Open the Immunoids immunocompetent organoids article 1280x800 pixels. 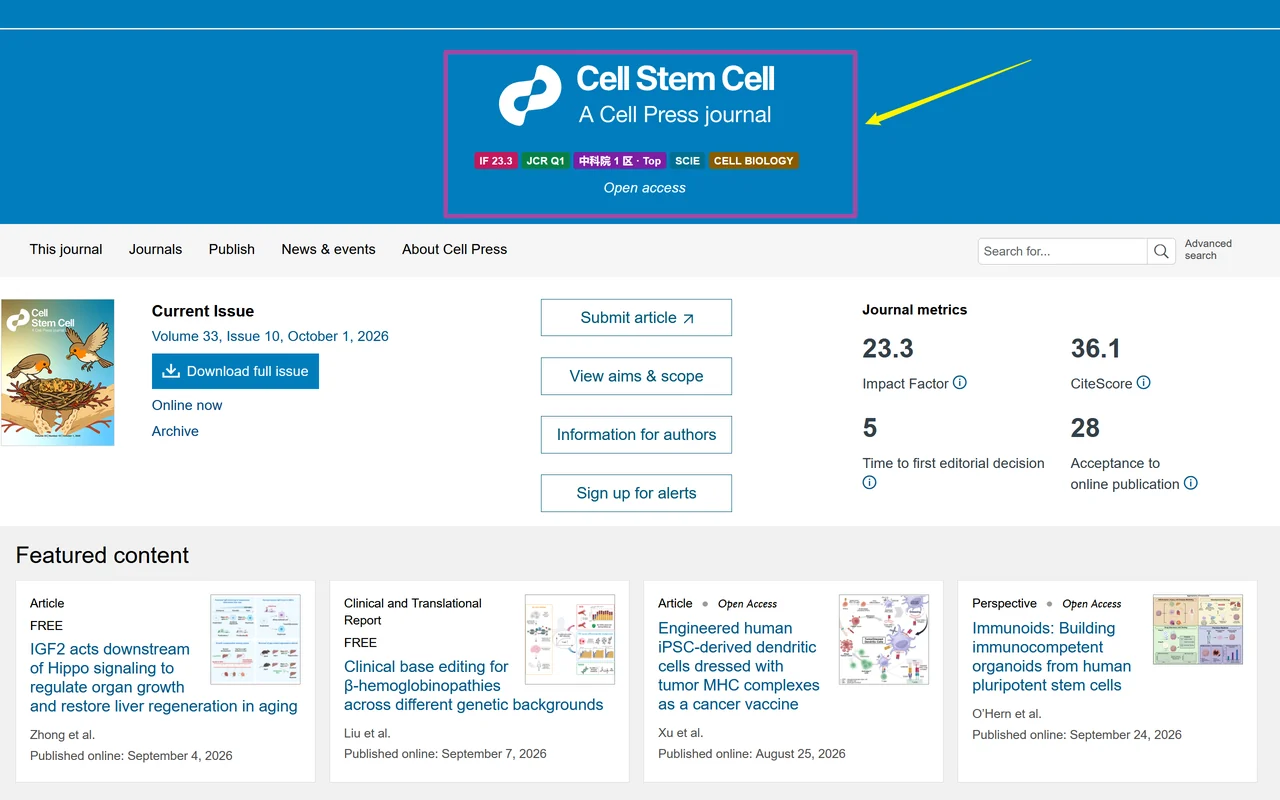click(1052, 657)
